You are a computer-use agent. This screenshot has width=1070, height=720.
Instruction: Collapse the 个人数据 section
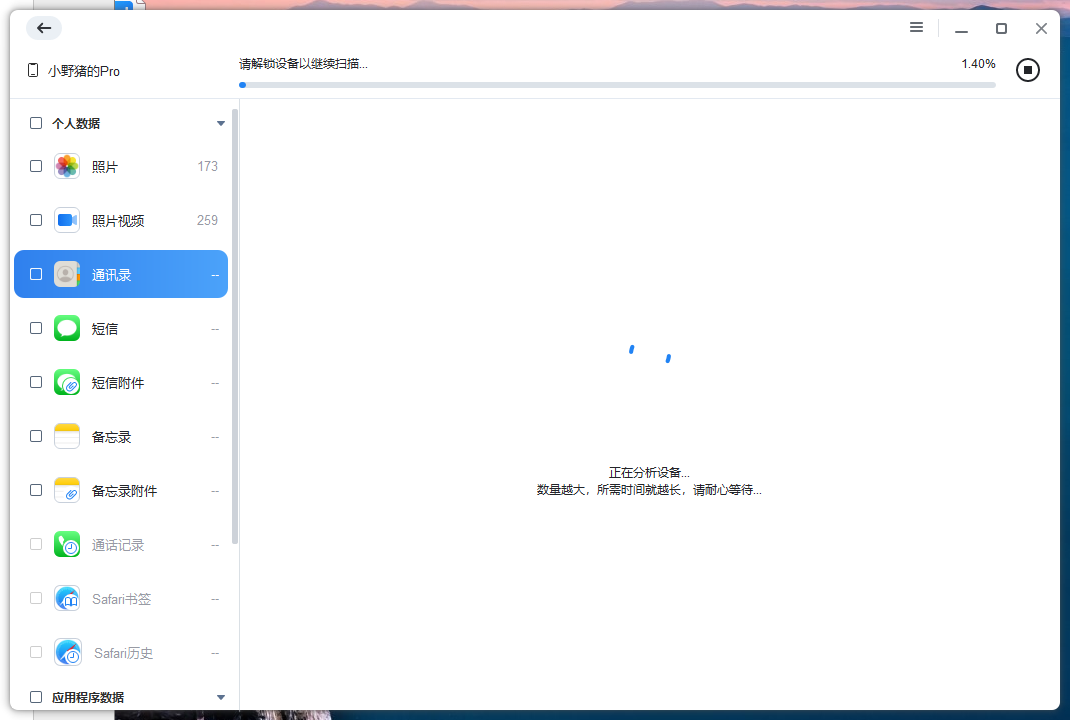(220, 122)
